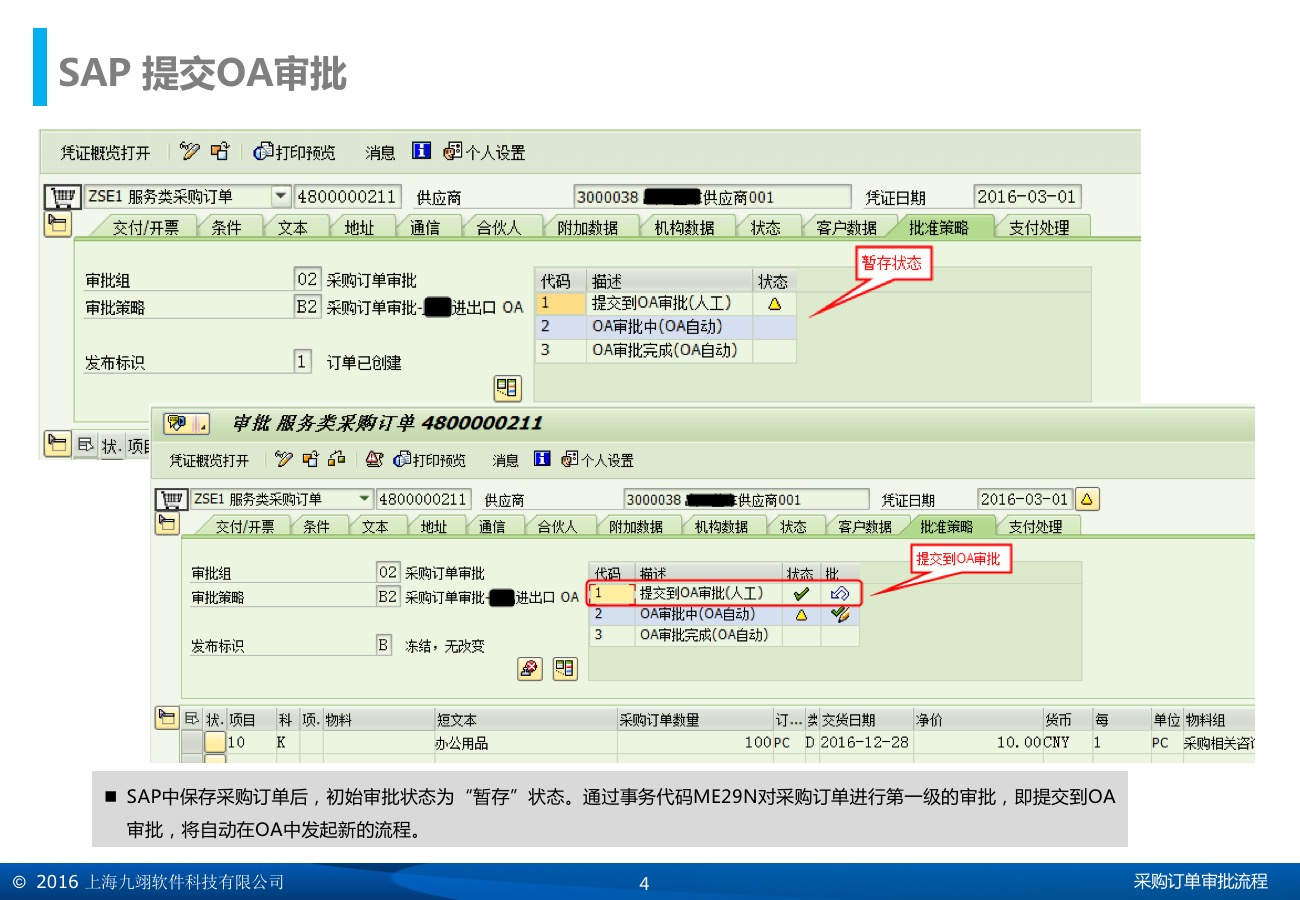Click the yellow triangle status icon, upper window row 1
This screenshot has height=900, width=1300.
point(774,303)
